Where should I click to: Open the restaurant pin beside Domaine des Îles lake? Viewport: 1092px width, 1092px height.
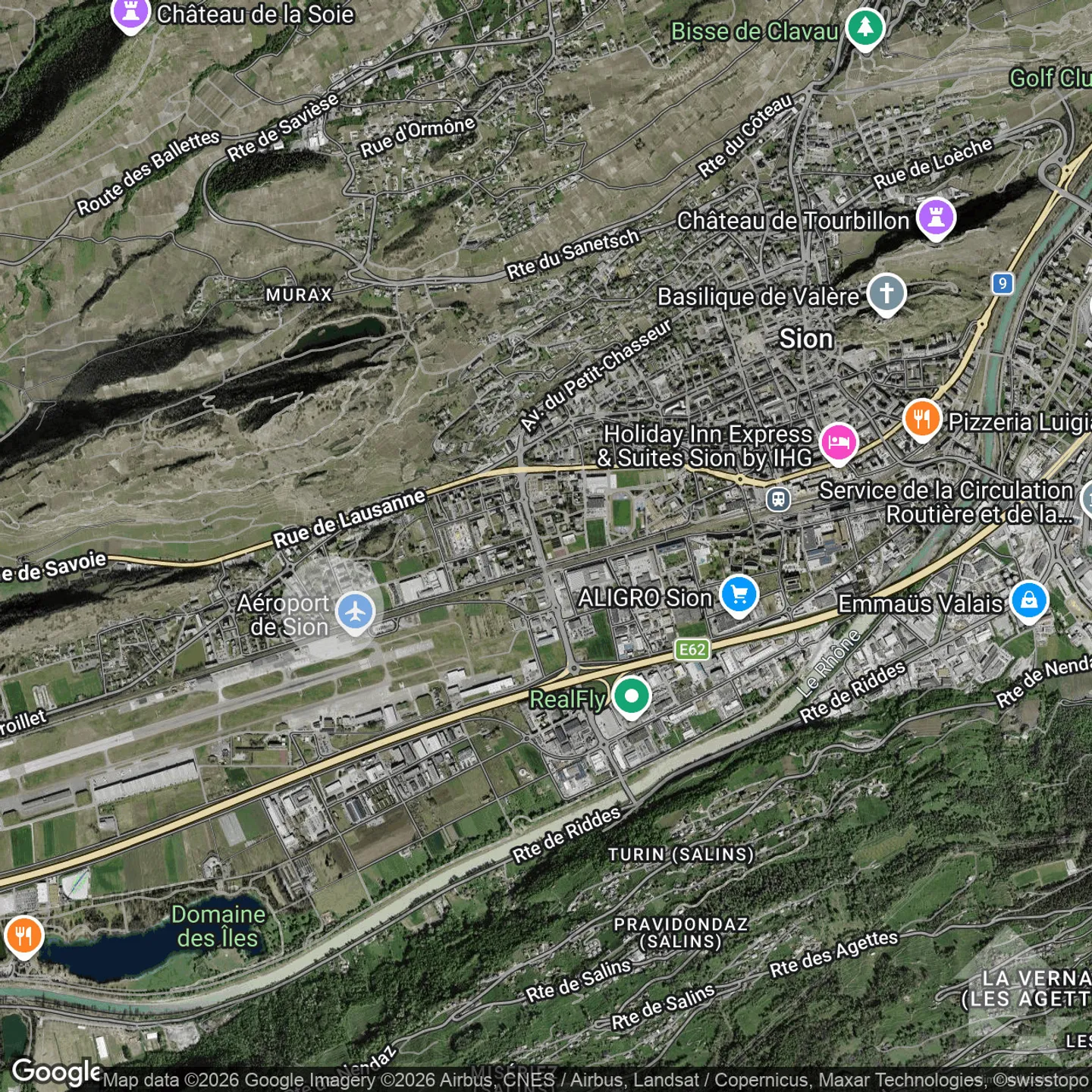(x=24, y=937)
